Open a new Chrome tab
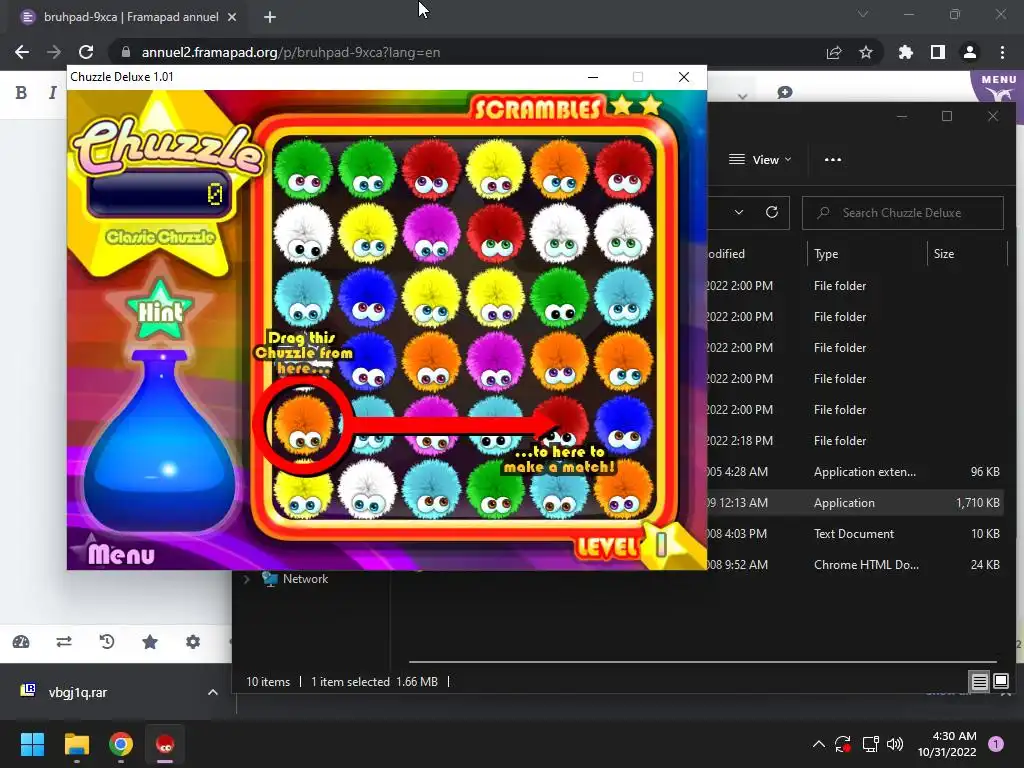 [270, 17]
